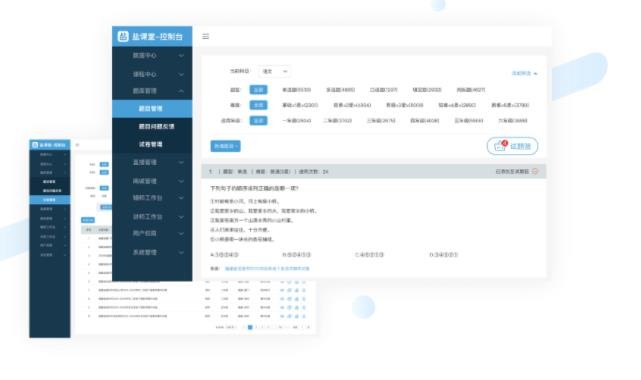Select the blue 全部 tag in difficulty row

[x=258, y=105]
